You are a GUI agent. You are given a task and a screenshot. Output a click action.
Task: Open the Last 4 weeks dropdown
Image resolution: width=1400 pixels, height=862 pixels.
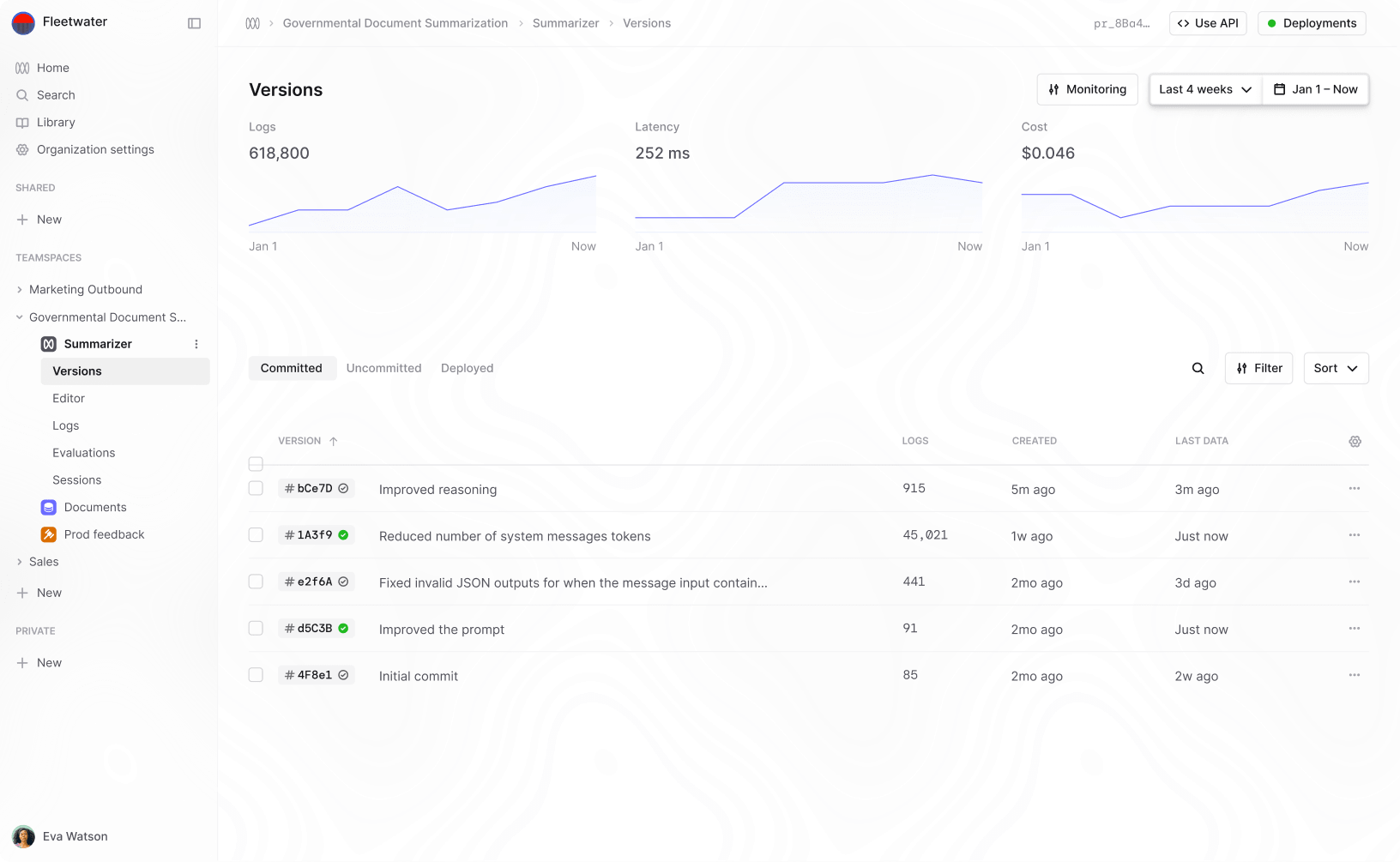point(1204,89)
